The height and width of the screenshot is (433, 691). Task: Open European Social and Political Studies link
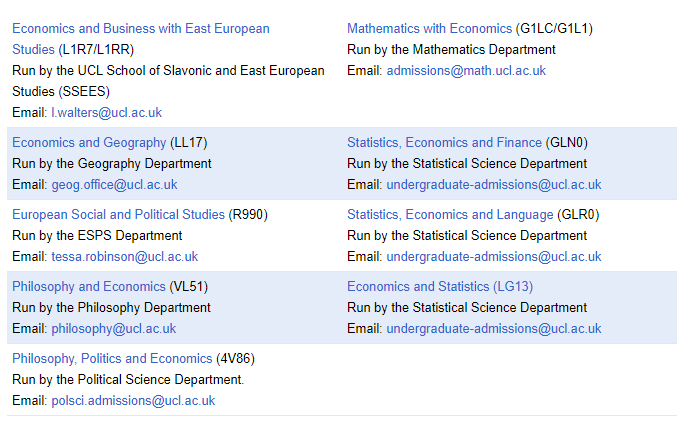tap(119, 215)
